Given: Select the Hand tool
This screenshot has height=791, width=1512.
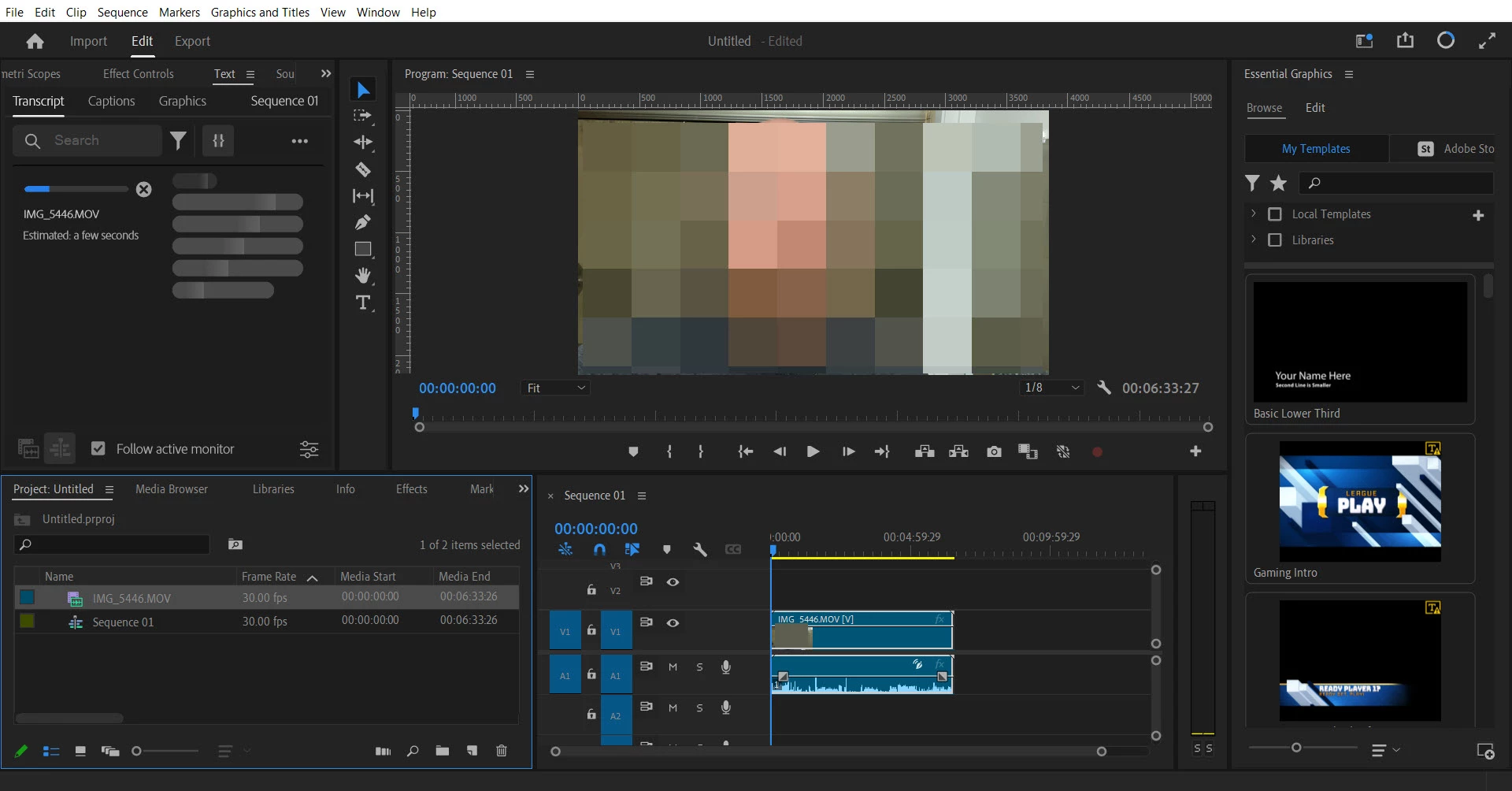Looking at the screenshot, I should point(363,276).
